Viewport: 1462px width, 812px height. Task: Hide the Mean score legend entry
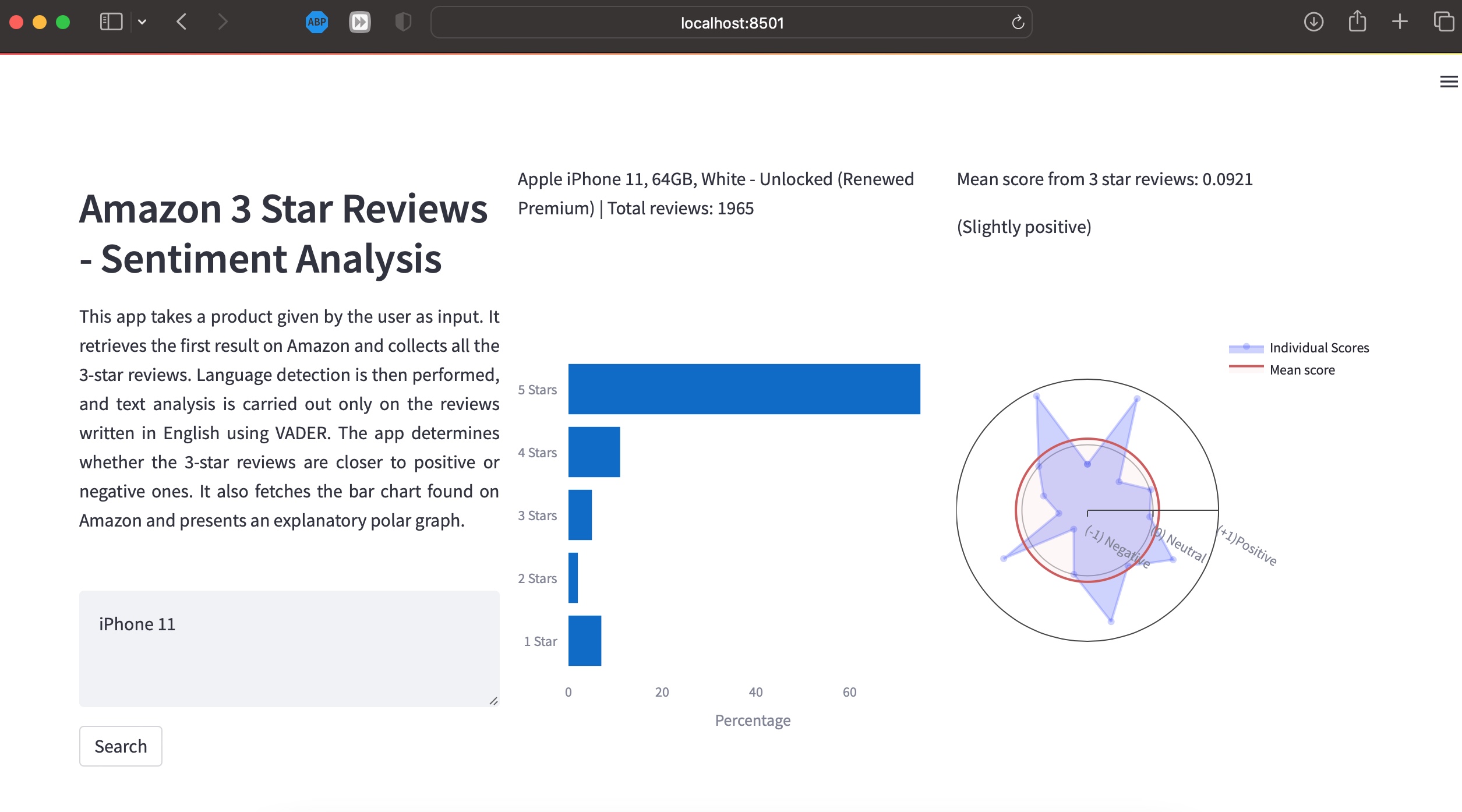(1301, 369)
